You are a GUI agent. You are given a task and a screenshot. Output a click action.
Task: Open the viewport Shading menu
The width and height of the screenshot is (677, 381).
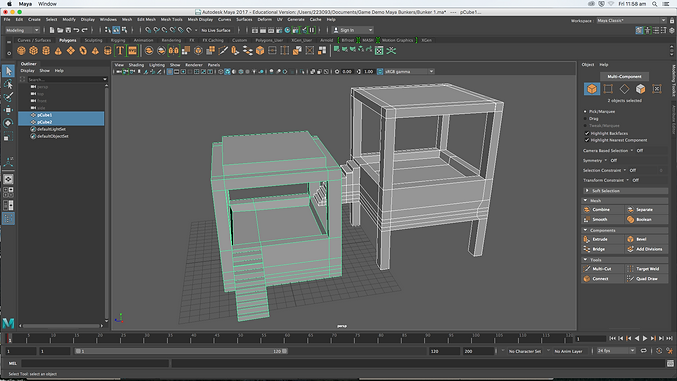(x=136, y=65)
